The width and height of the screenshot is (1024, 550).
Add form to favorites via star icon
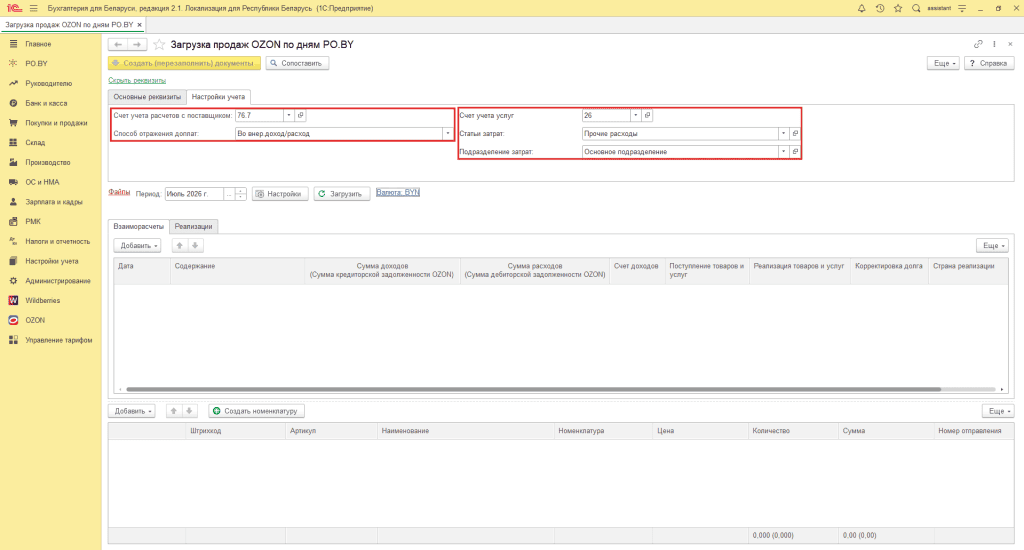(x=159, y=44)
